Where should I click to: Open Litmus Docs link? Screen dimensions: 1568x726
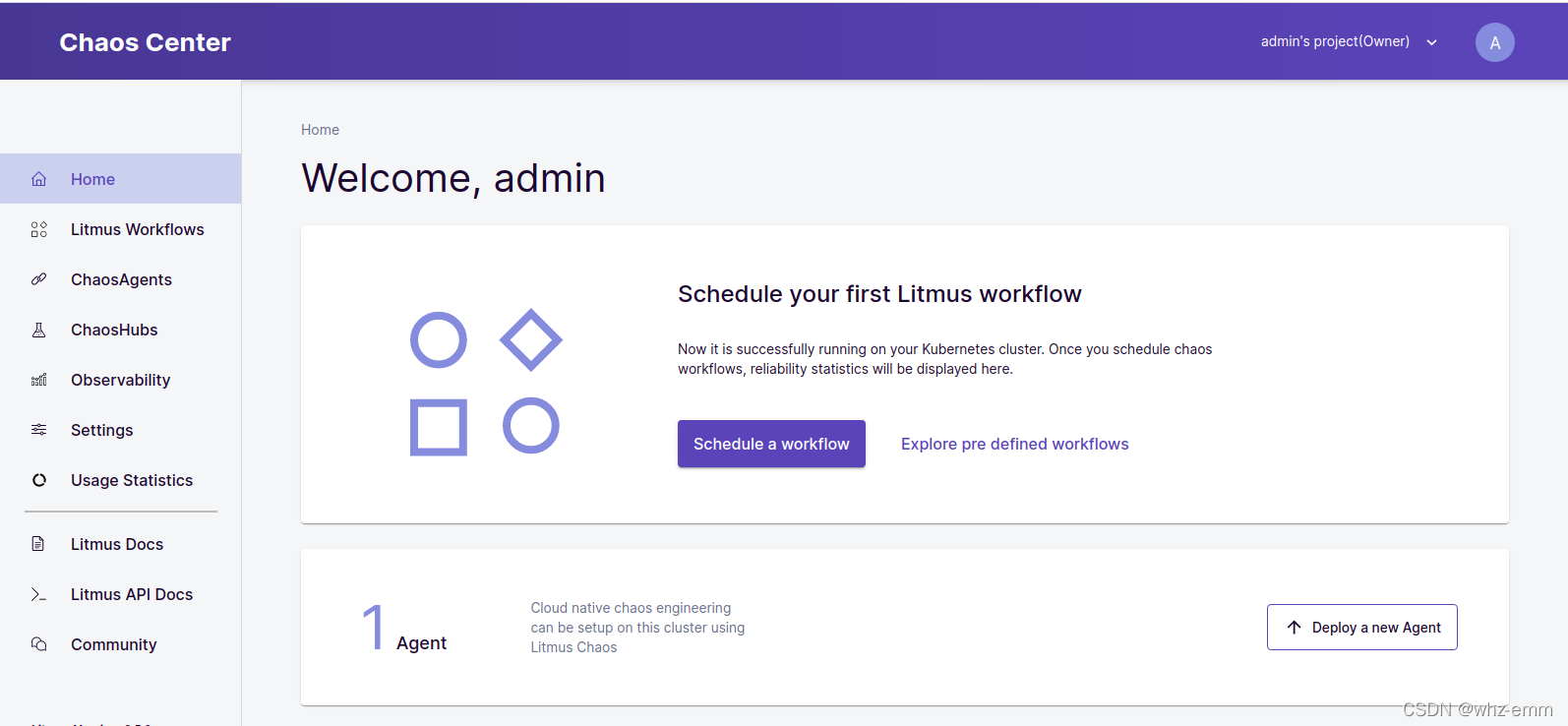click(x=120, y=544)
